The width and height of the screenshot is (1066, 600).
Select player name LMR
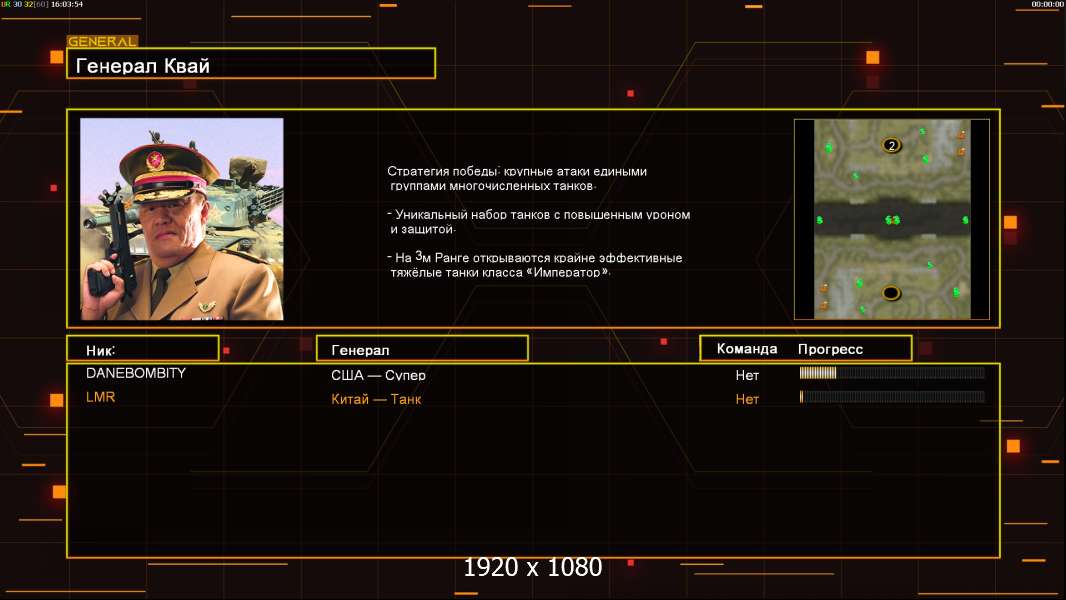(100, 397)
